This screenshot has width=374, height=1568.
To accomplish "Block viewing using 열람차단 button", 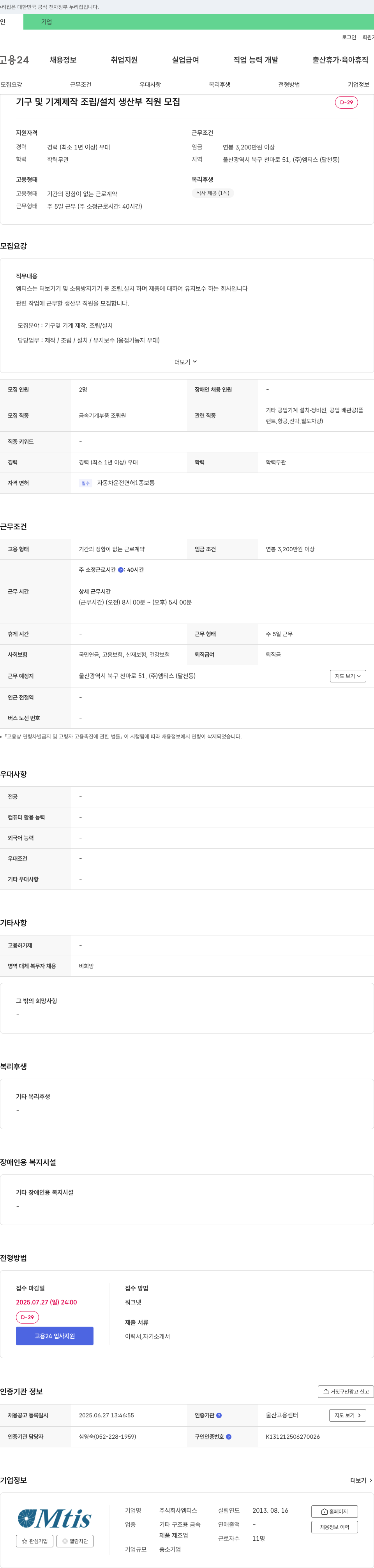I will point(75,1541).
